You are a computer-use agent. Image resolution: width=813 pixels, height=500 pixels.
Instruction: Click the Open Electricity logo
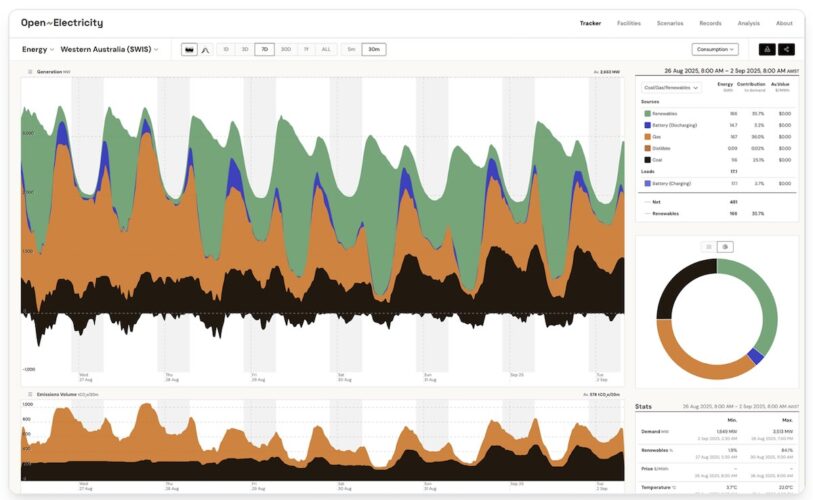tap(62, 23)
